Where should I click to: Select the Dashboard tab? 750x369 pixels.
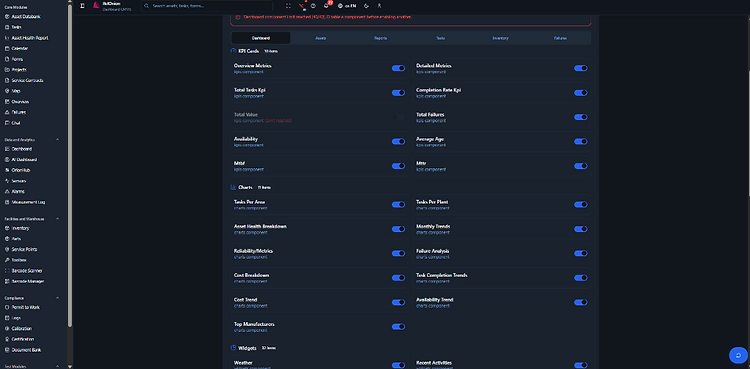pos(261,38)
